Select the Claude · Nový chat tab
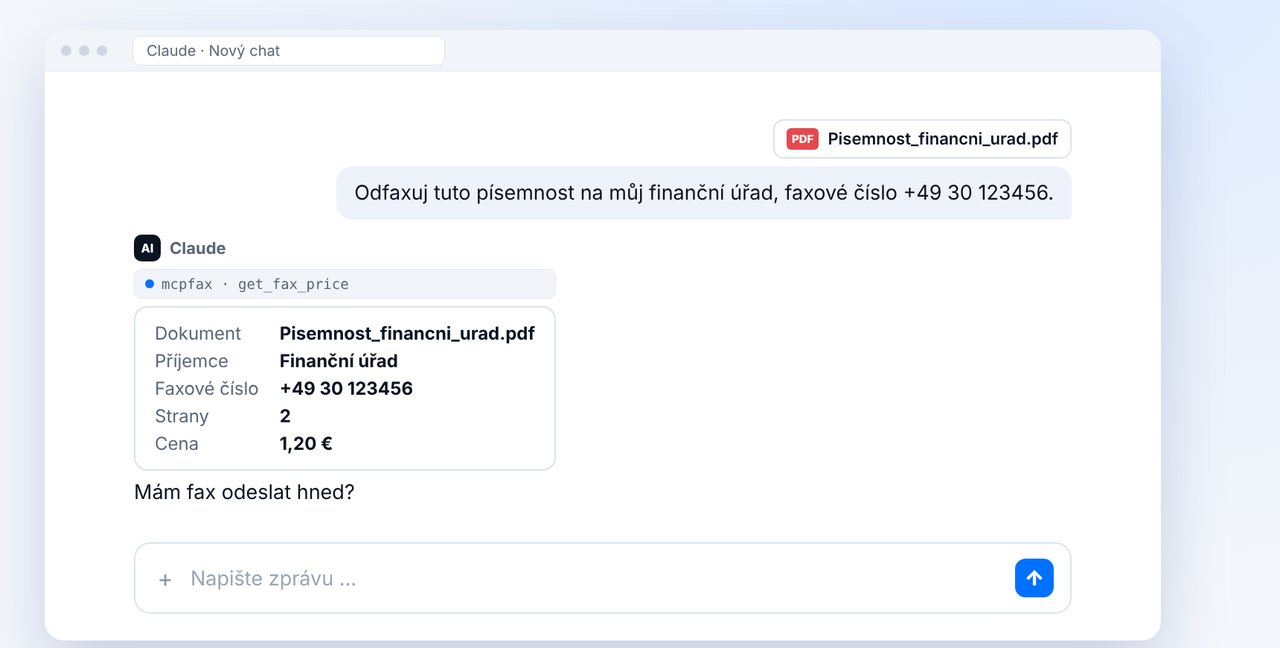Screen dimensions: 1280x648 pyautogui.click(x=288, y=51)
